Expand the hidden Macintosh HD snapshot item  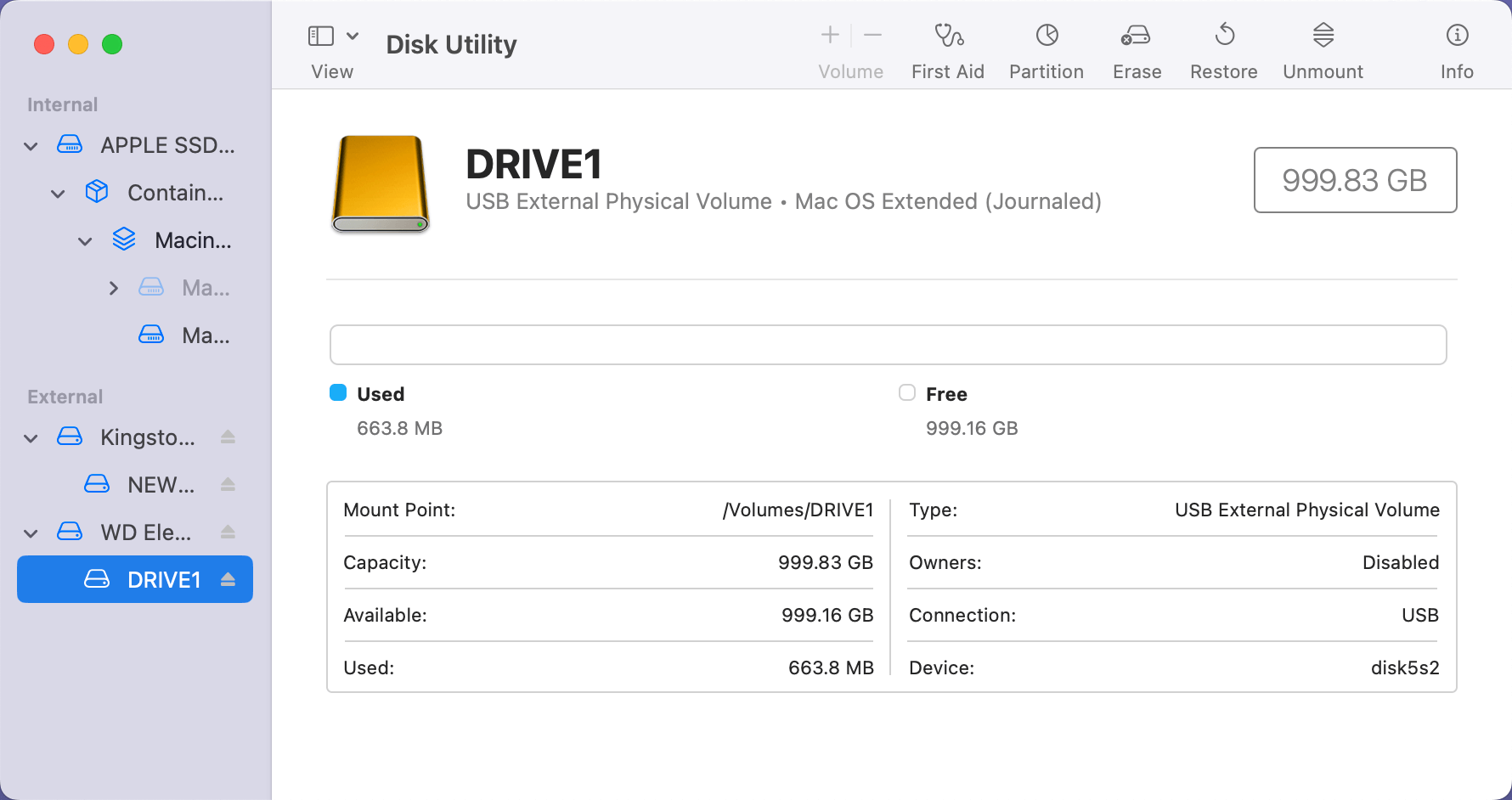point(114,288)
